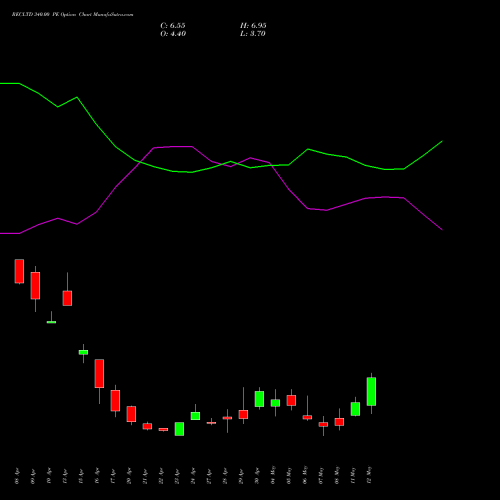Click the '16 Apr' date label
The width and height of the screenshot is (500, 500).
pyautogui.click(x=97, y=476)
